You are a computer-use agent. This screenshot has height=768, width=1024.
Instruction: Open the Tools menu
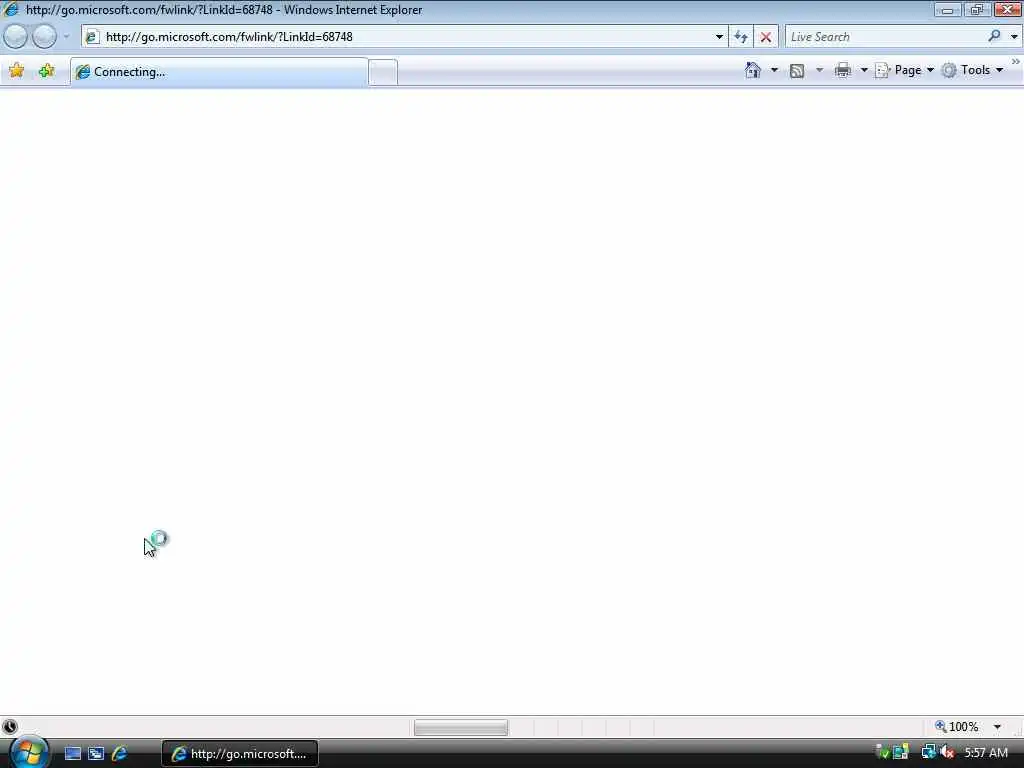coord(972,70)
